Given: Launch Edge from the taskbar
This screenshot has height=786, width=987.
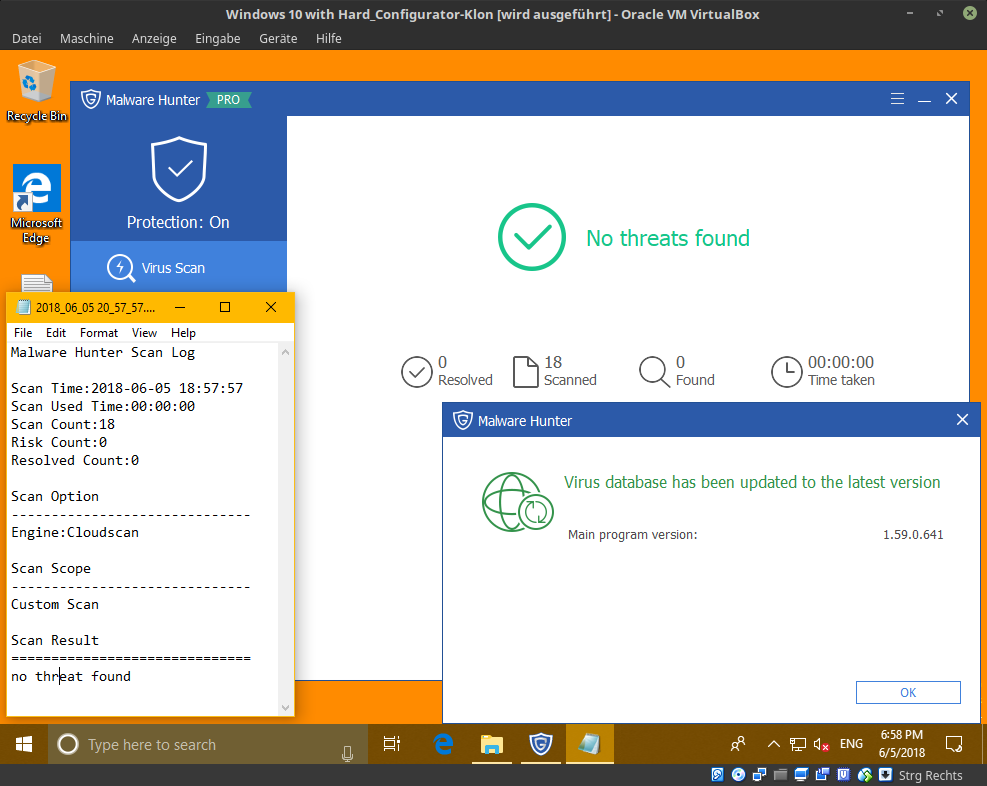Looking at the screenshot, I should [x=443, y=744].
